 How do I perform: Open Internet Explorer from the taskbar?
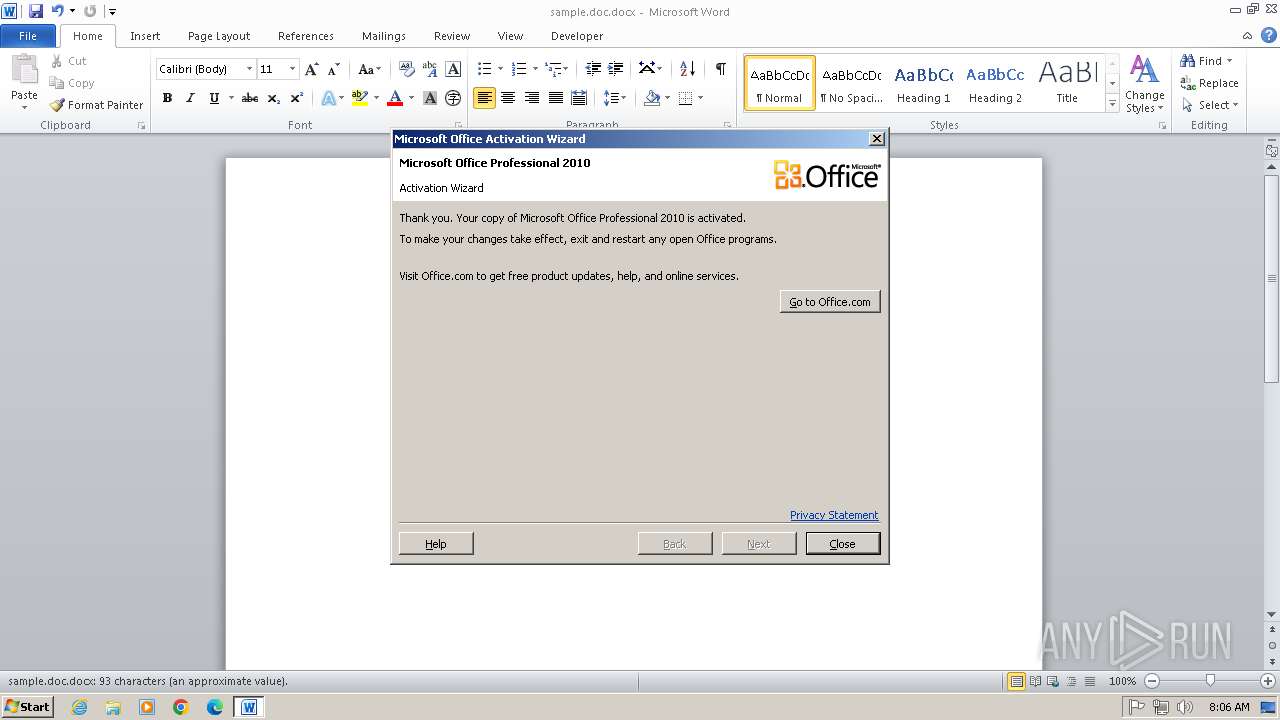(x=79, y=707)
